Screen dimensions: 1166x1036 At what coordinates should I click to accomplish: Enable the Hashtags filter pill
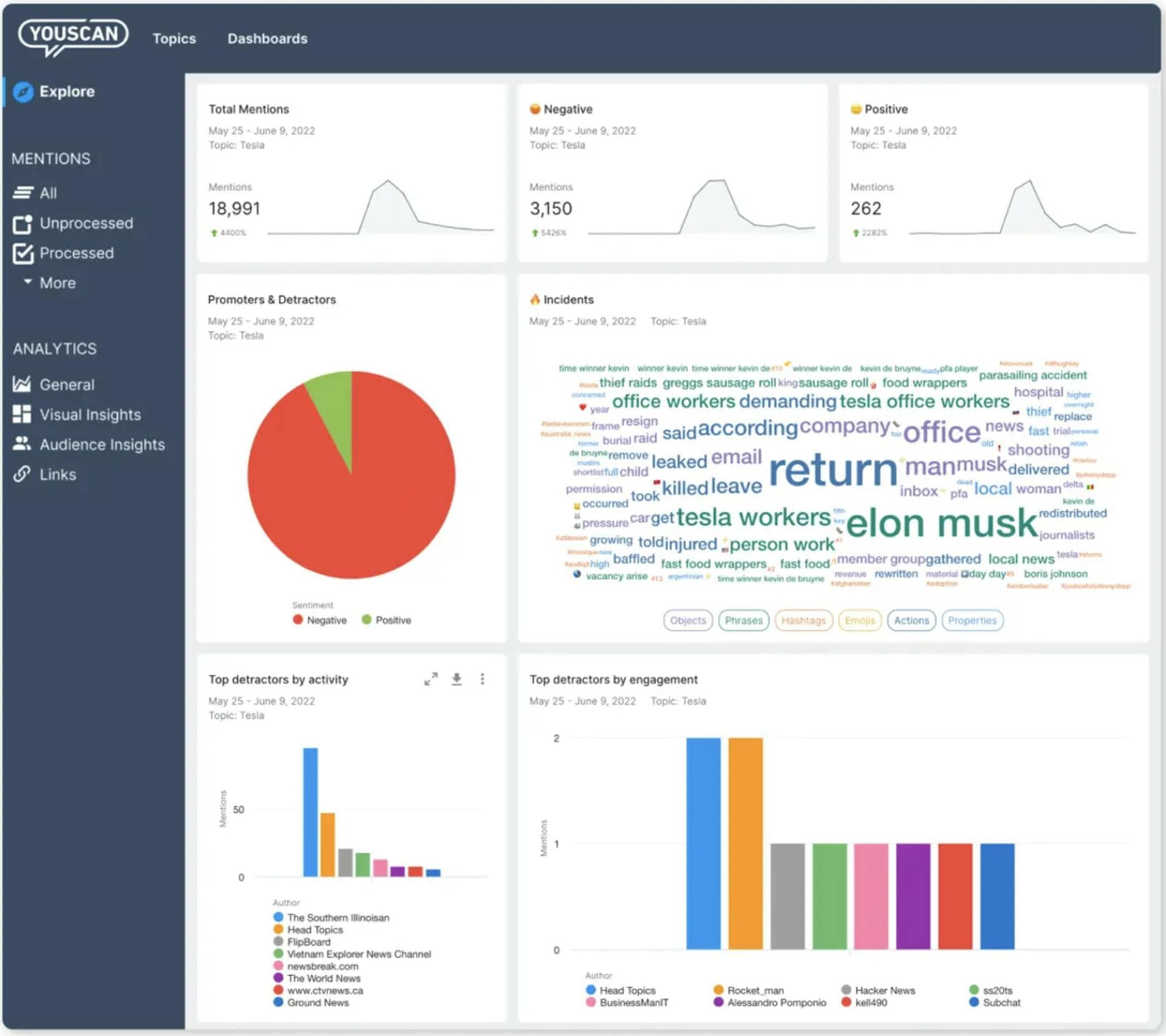pyautogui.click(x=803, y=620)
